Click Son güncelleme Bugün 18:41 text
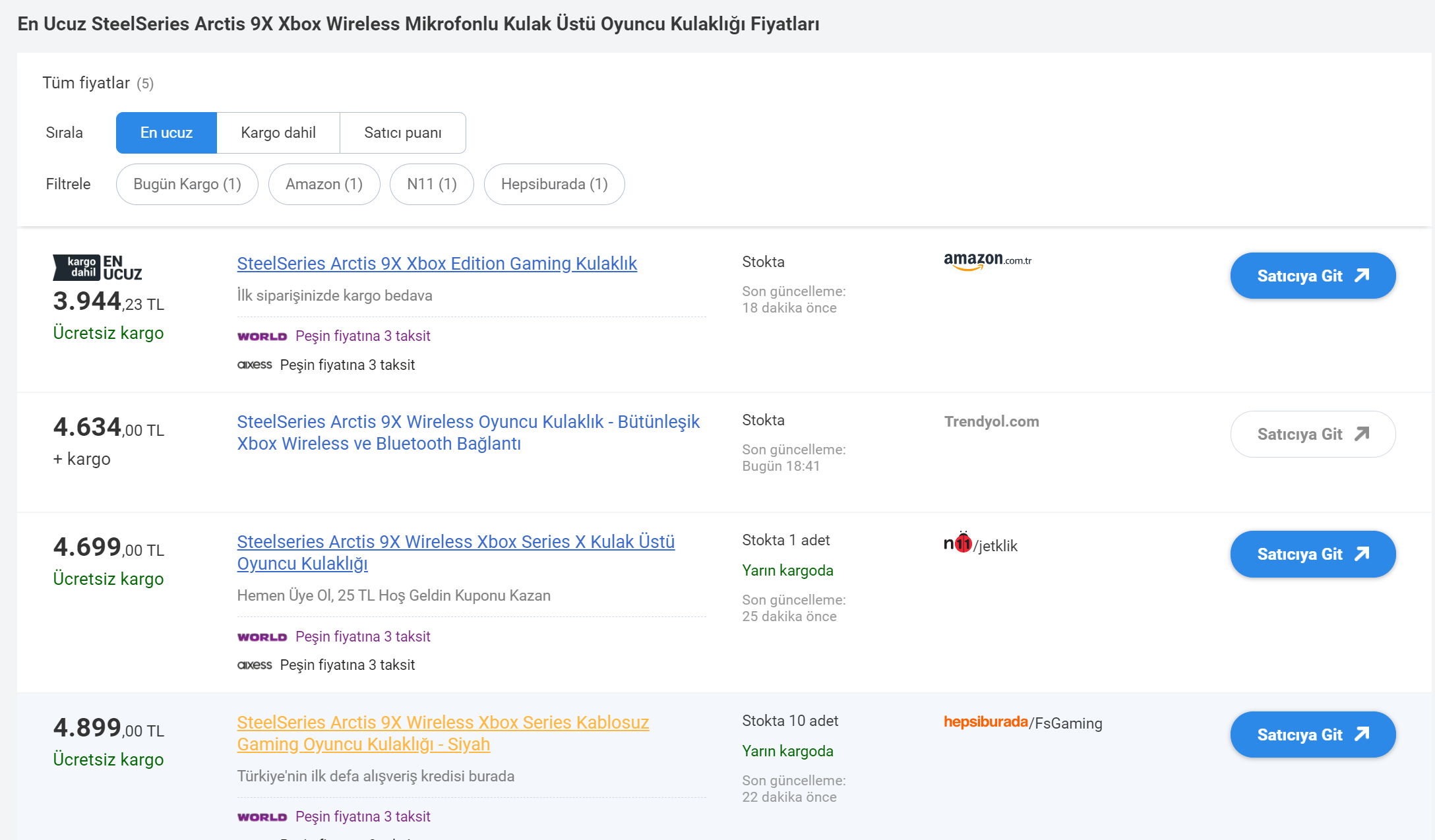 pos(794,458)
